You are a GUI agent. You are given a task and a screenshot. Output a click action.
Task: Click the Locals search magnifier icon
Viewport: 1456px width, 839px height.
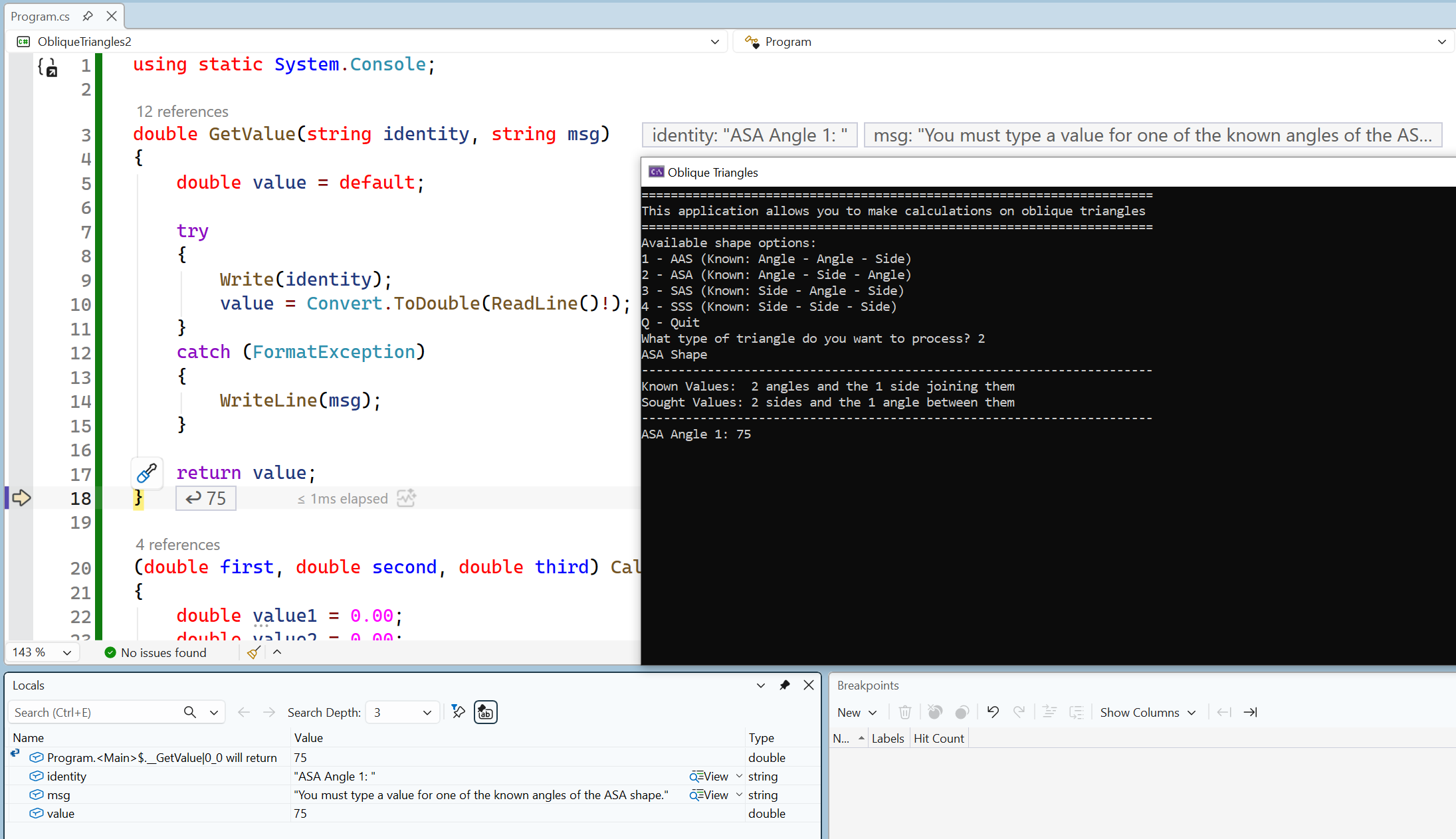pos(190,712)
